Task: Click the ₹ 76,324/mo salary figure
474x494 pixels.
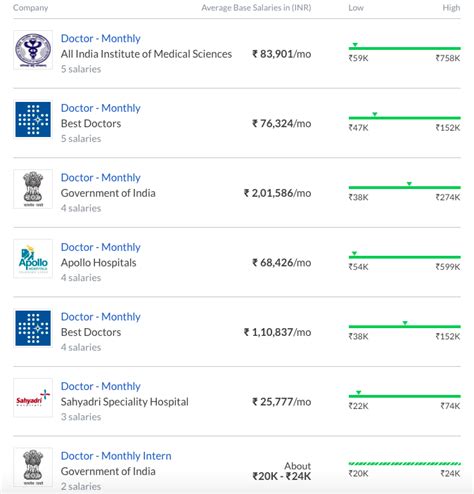Action: pyautogui.click(x=282, y=123)
